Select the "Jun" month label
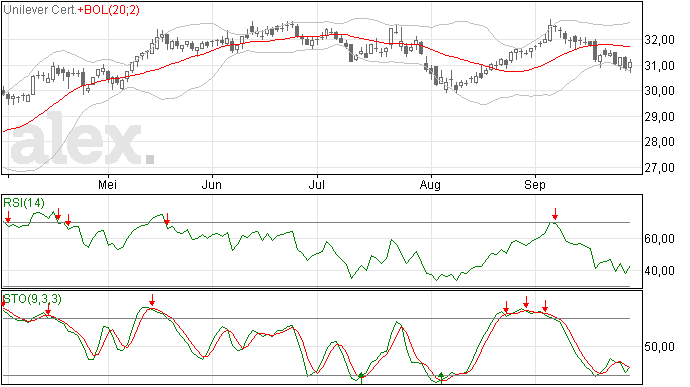 click(x=212, y=185)
